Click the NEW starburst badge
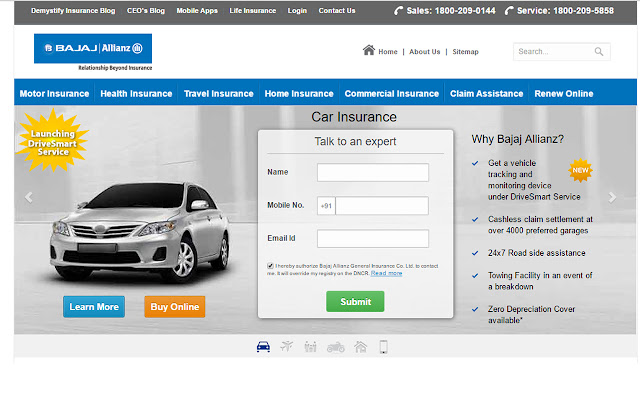The height and width of the screenshot is (400, 640). pyautogui.click(x=580, y=170)
